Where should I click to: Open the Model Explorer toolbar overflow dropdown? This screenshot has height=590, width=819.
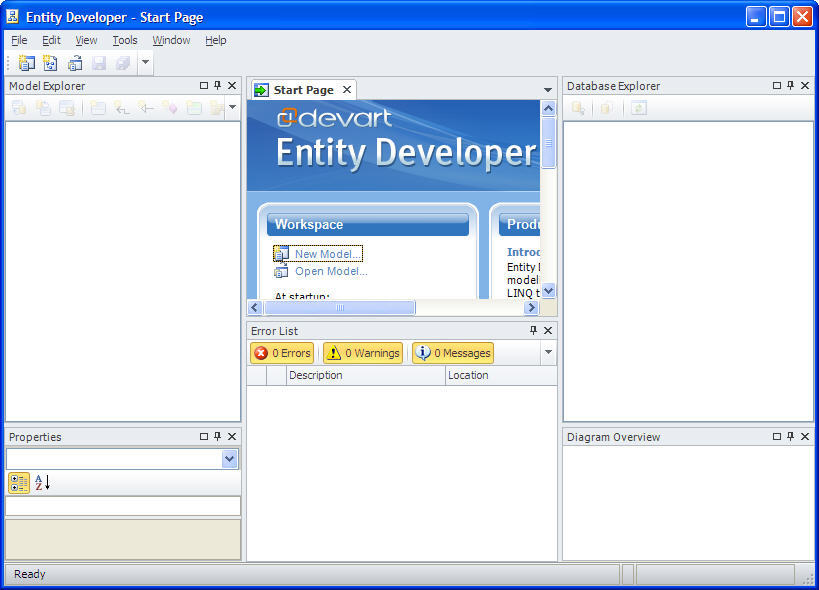(x=232, y=108)
